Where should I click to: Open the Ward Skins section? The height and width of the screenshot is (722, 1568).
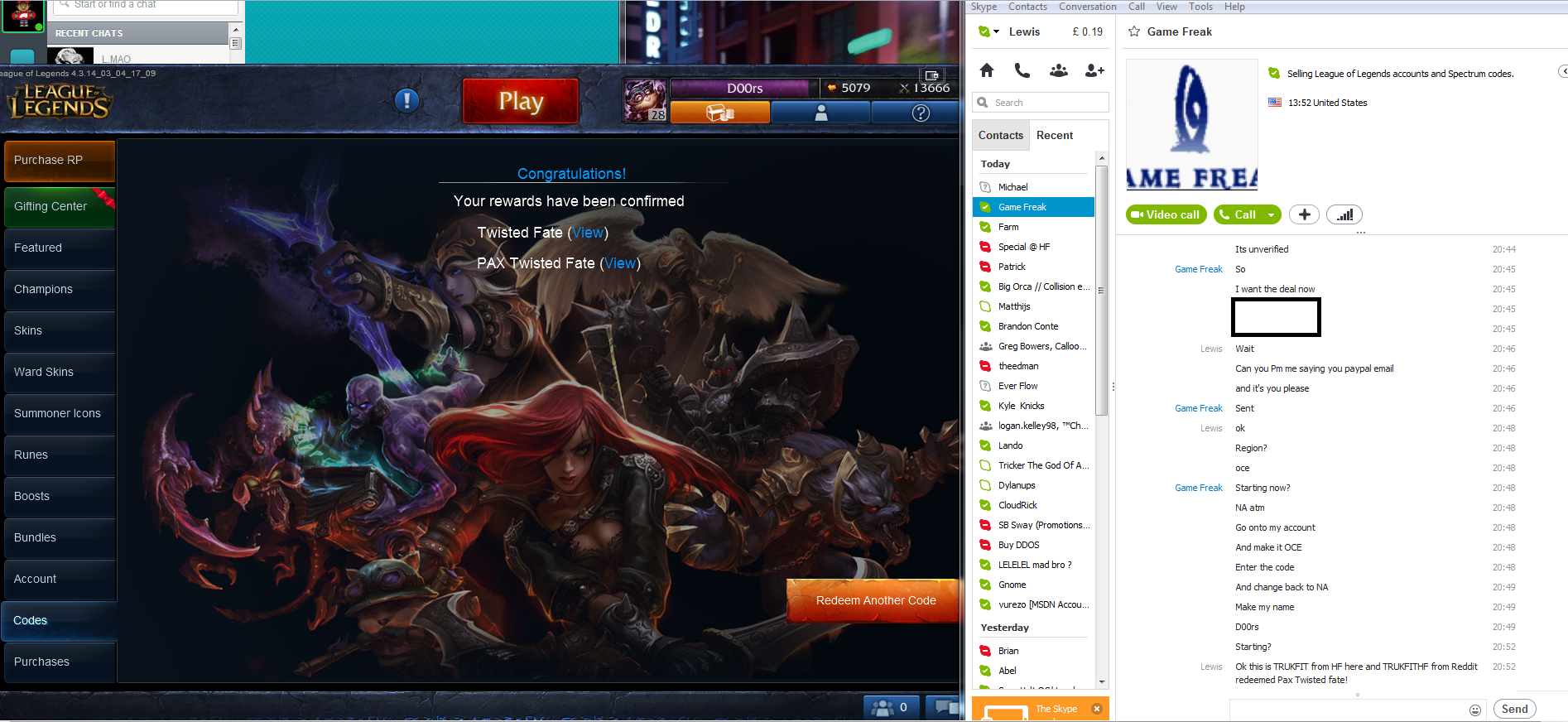pyautogui.click(x=60, y=373)
